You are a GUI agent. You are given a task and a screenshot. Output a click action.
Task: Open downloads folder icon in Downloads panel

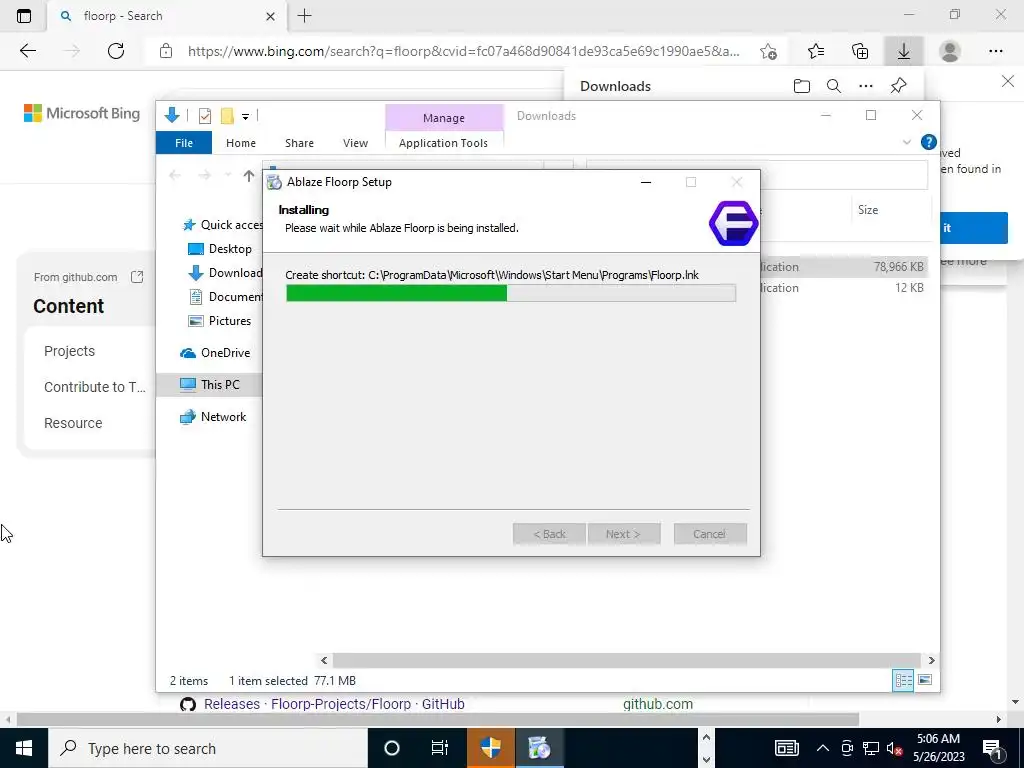[801, 86]
